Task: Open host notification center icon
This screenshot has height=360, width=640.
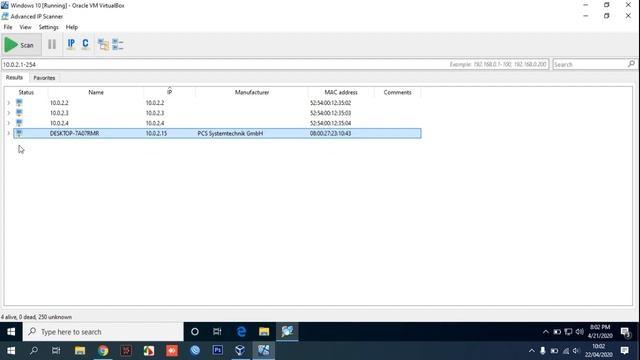Action: click(624, 351)
